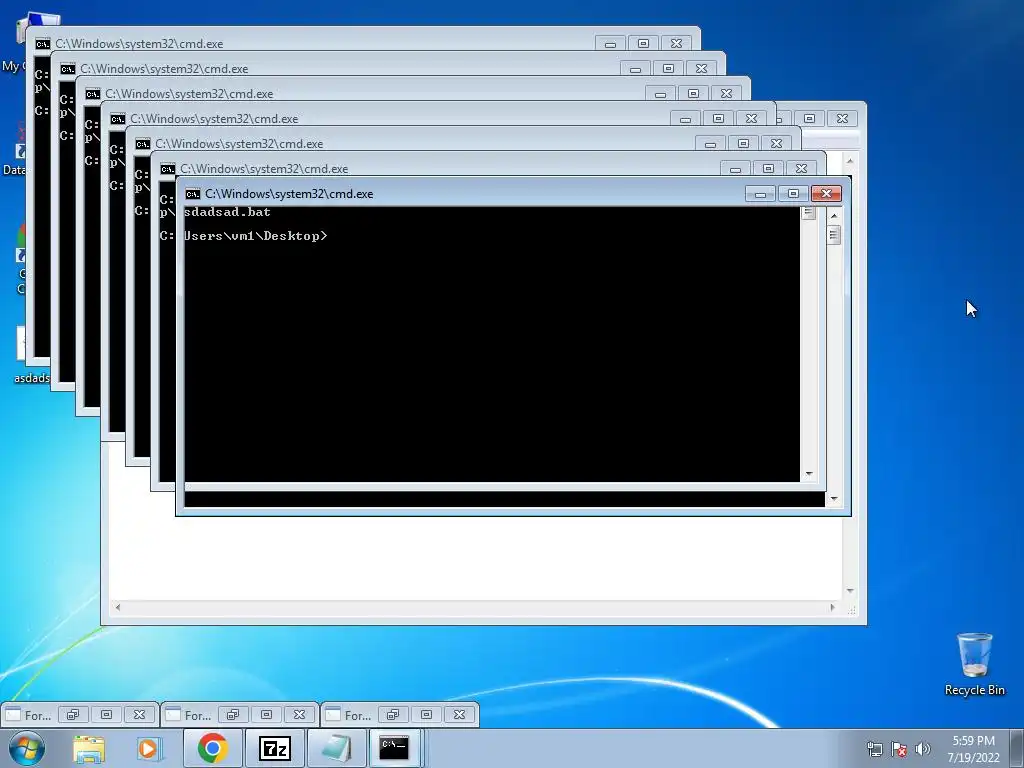This screenshot has width=1024, height=768.
Task: Open the Action Center flag icon
Action: pyautogui.click(x=899, y=749)
